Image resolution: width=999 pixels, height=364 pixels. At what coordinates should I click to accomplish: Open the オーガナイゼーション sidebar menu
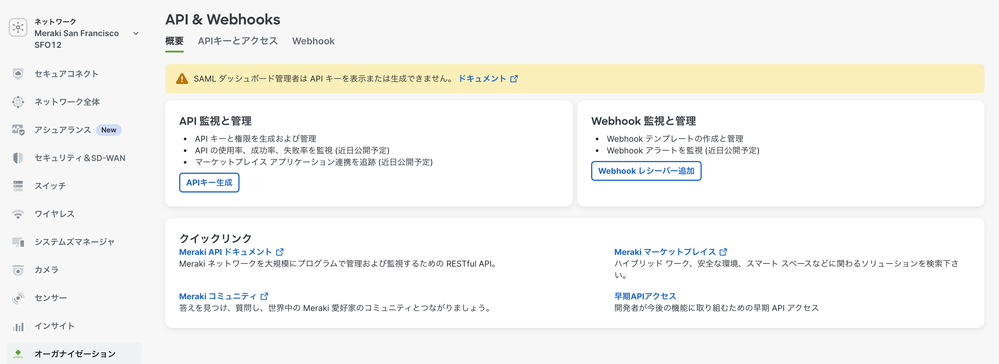point(74,354)
